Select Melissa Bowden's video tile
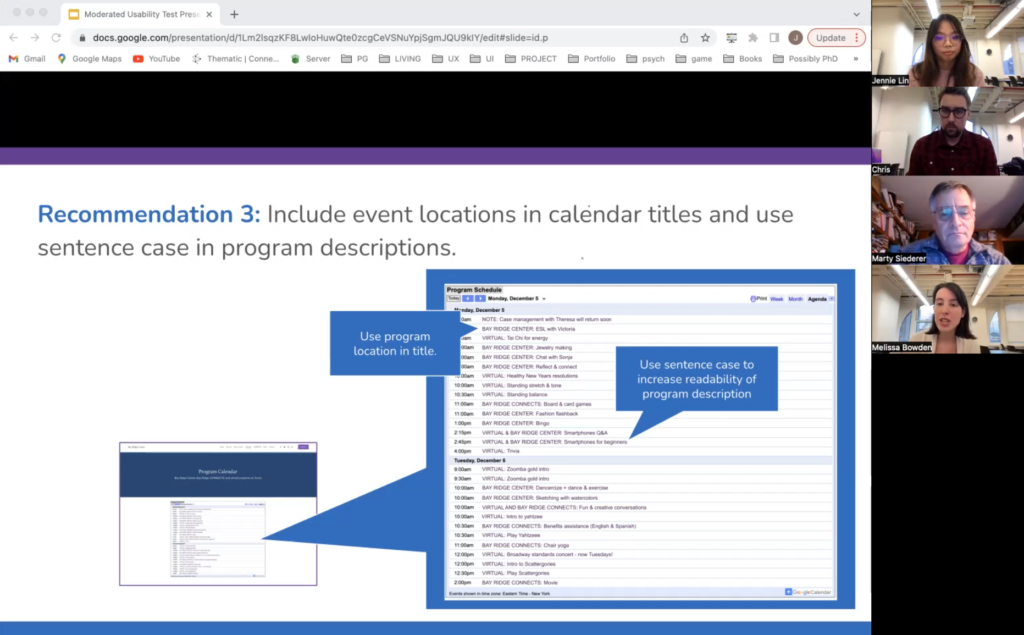 [x=948, y=309]
